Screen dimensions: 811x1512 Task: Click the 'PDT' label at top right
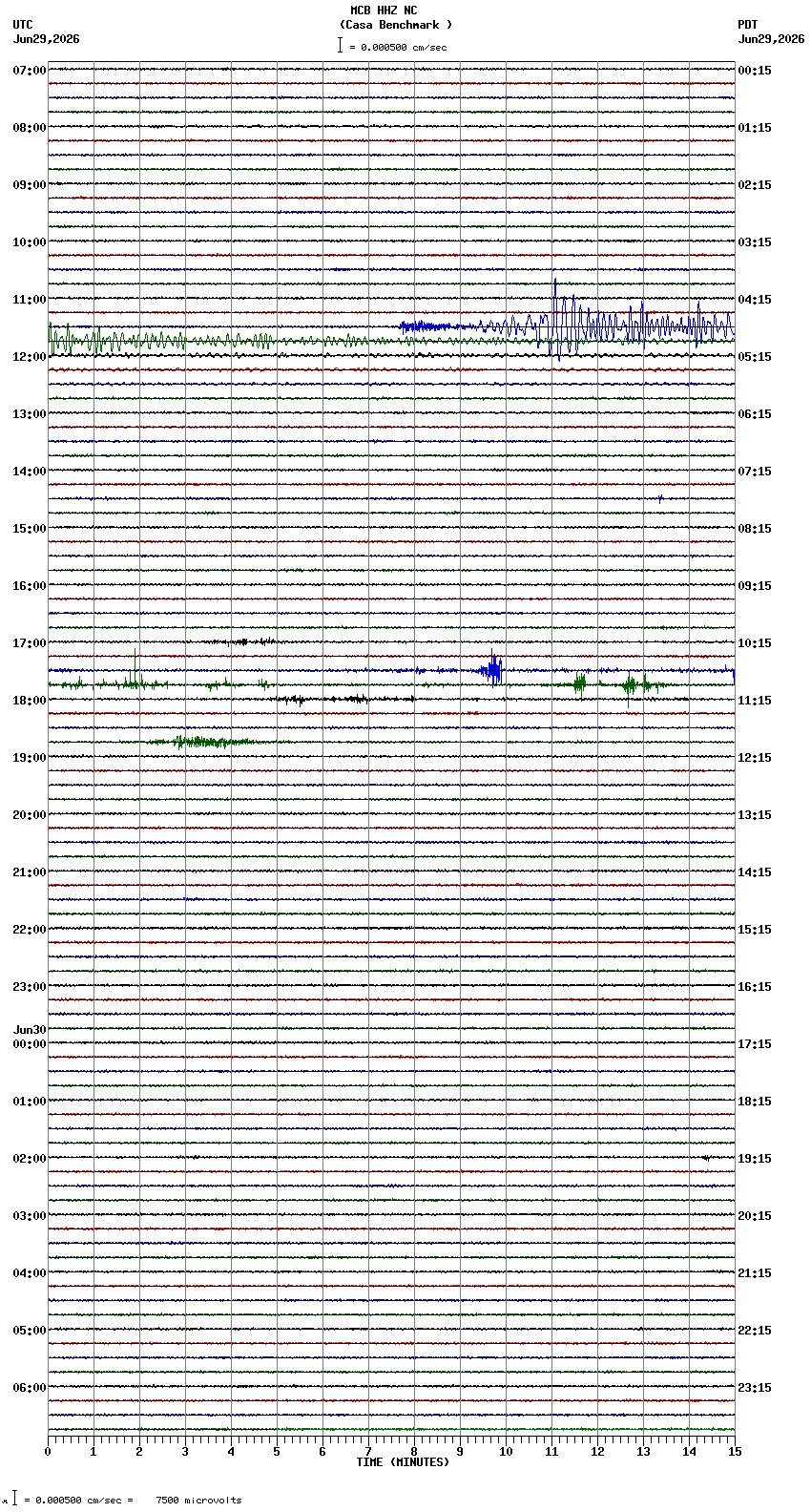(748, 25)
